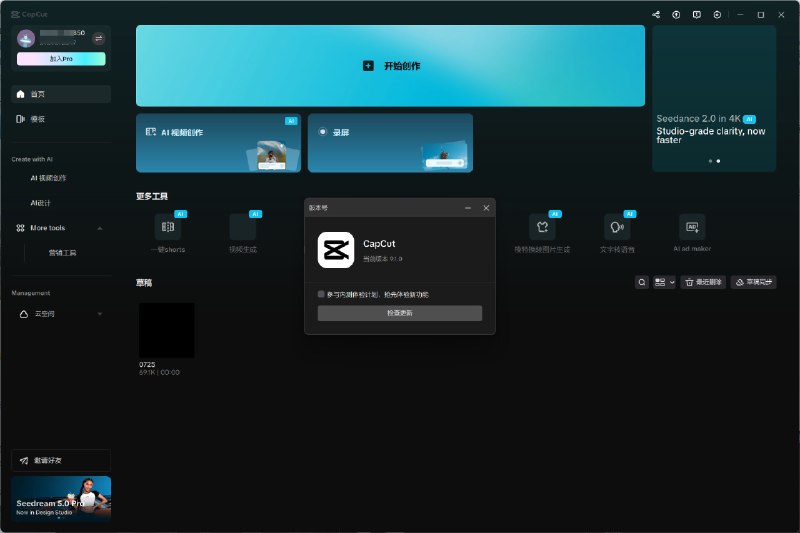Click the CapCut logo in title bar
The width and height of the screenshot is (800, 533).
(15, 14)
